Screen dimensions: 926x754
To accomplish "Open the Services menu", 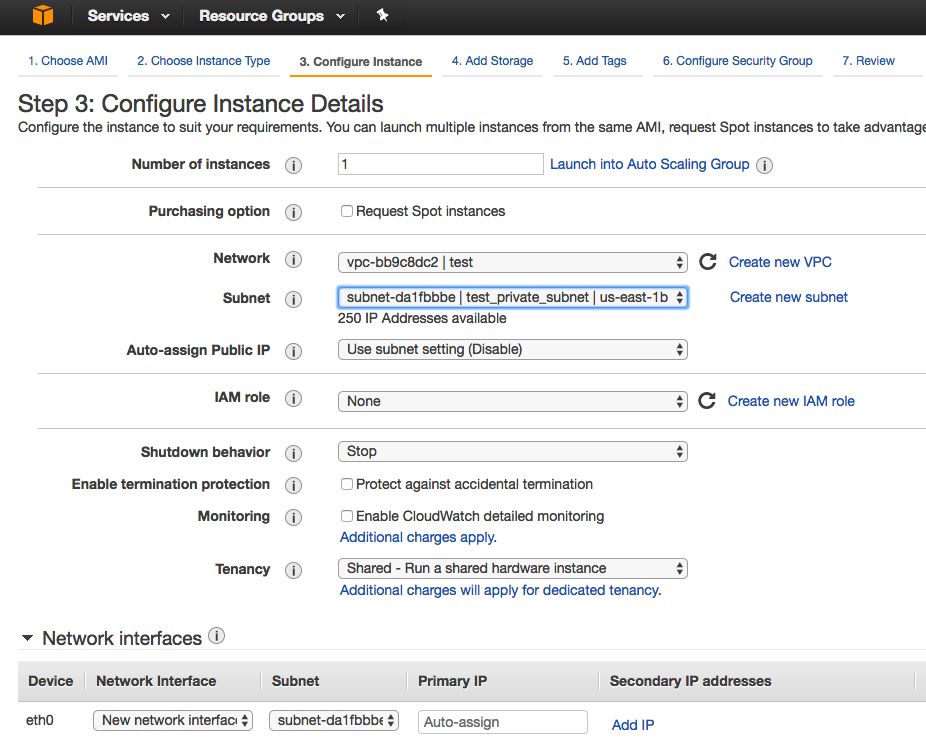I will pyautogui.click(x=120, y=16).
